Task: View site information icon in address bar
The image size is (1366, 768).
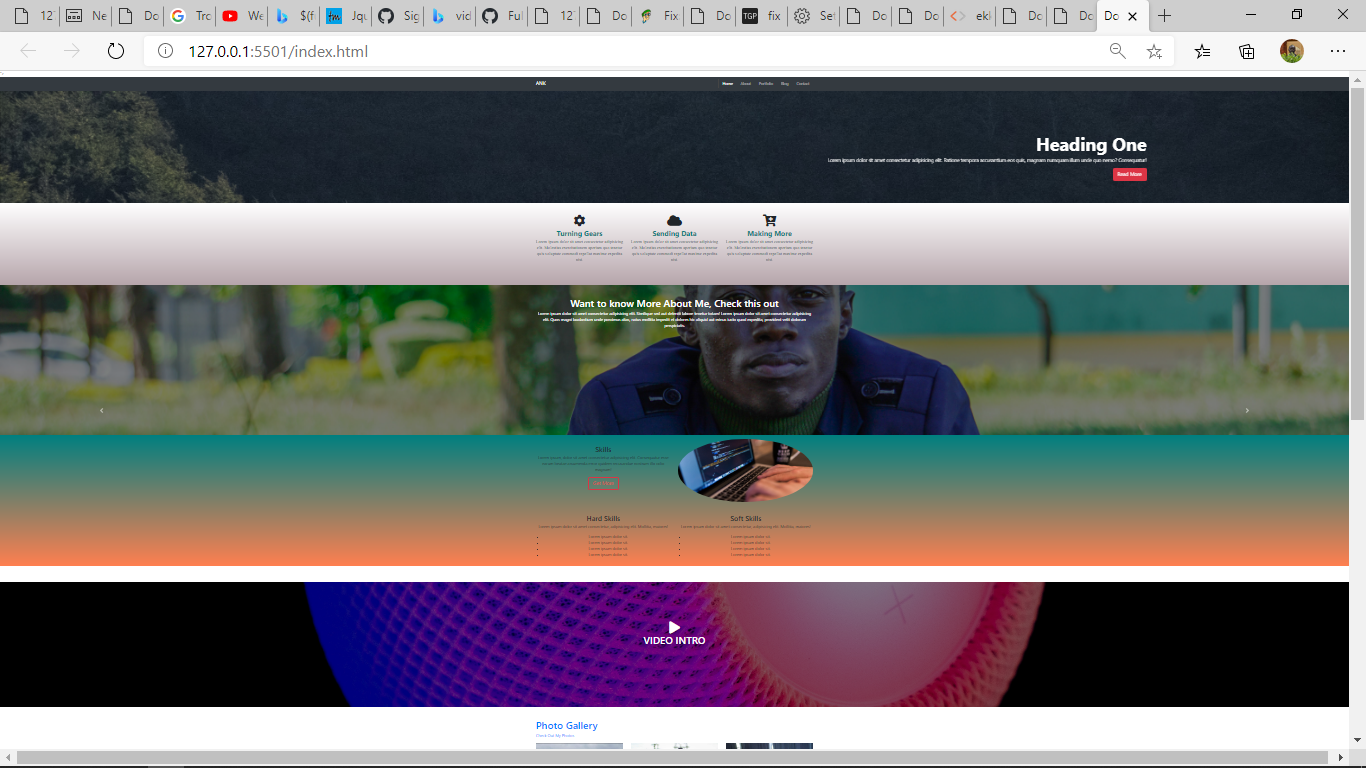Action: [x=166, y=51]
